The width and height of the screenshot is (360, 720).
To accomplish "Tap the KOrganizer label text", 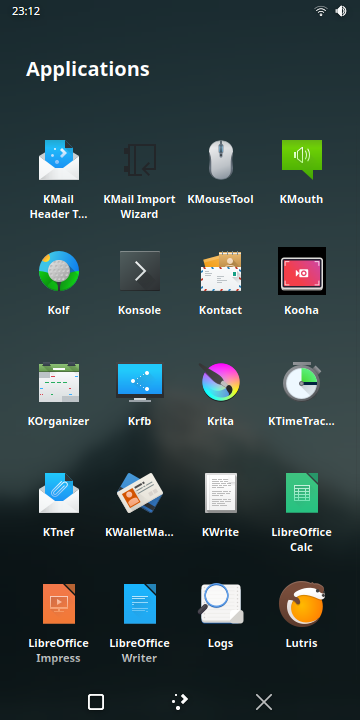I will pyautogui.click(x=59, y=422).
